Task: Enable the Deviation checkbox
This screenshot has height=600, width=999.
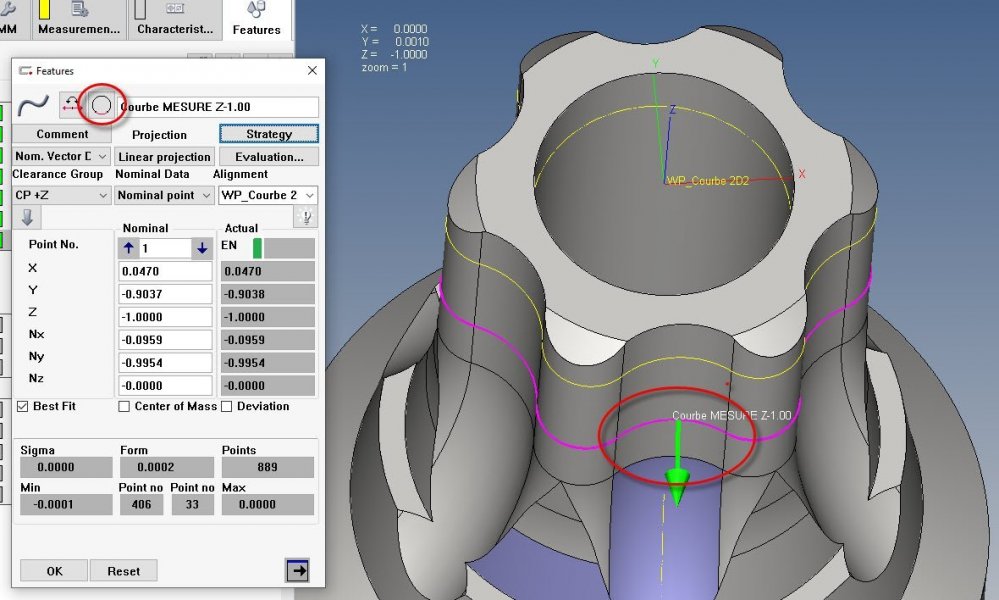Action: 227,406
